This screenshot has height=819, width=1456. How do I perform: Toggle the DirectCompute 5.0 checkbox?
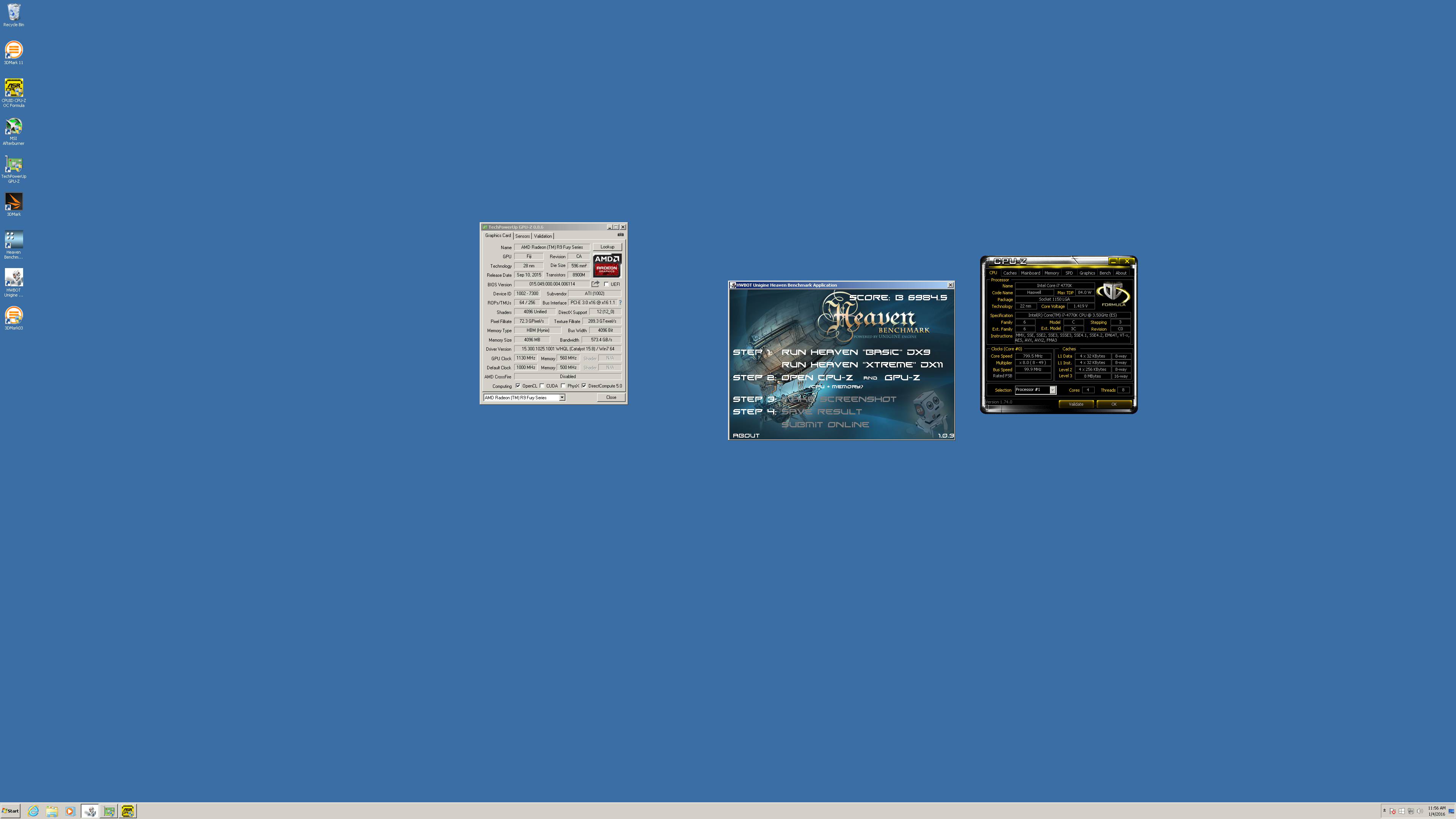click(584, 386)
